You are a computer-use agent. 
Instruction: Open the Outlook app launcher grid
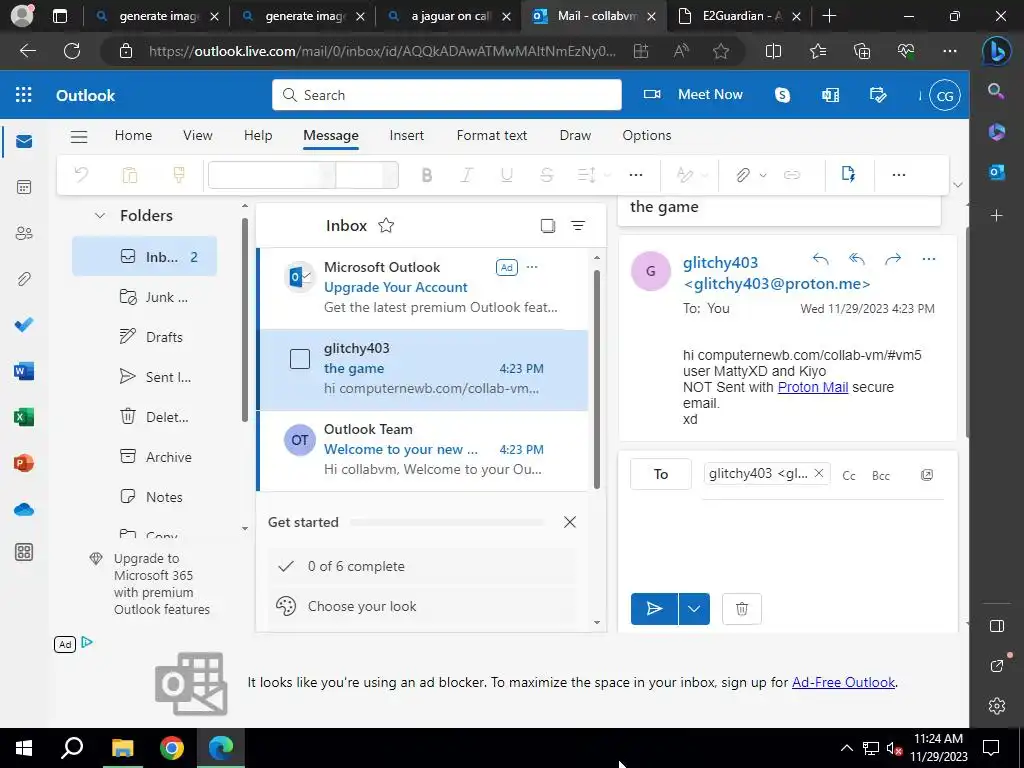(x=24, y=95)
